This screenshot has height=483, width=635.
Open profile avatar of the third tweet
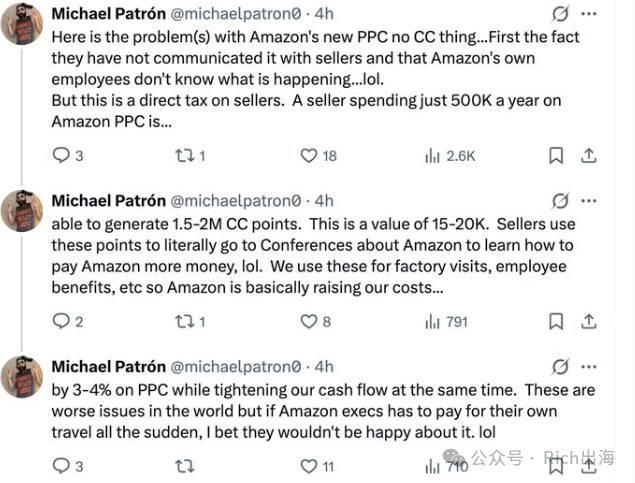click(x=22, y=377)
